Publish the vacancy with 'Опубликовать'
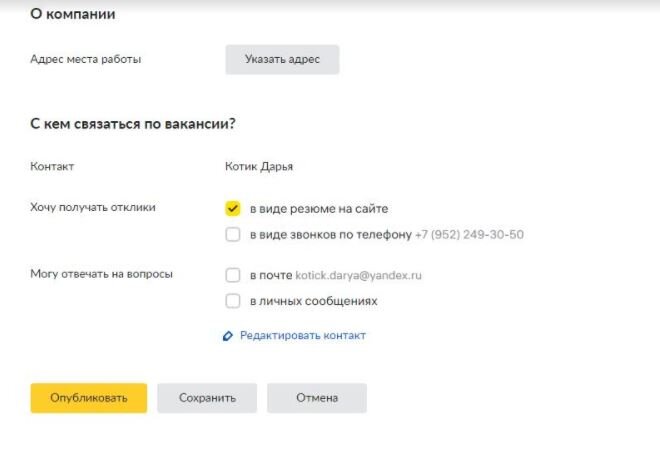 [89, 398]
